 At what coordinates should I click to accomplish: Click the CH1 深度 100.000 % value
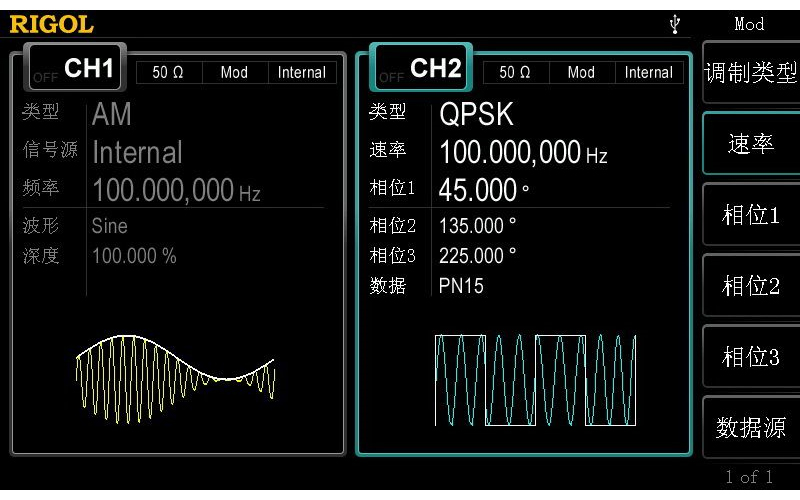click(x=134, y=256)
